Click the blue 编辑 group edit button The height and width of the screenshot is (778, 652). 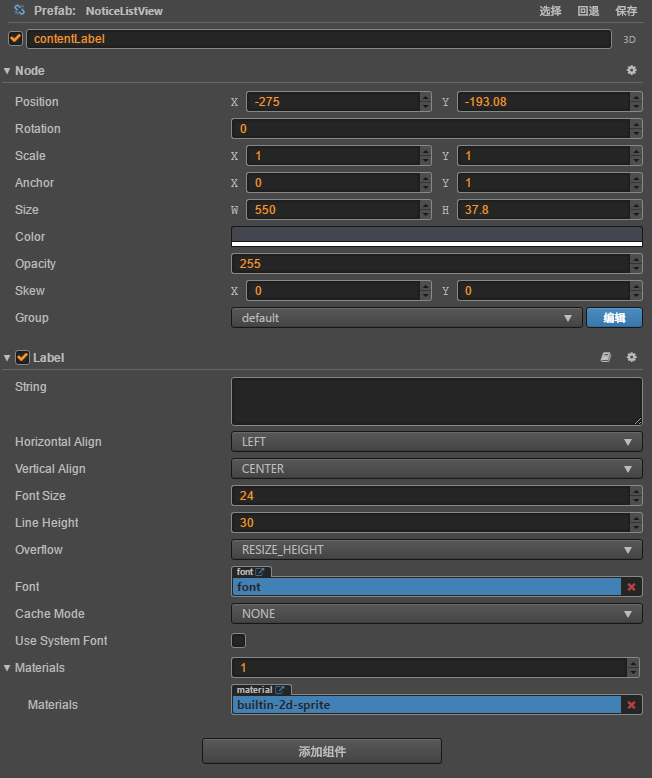click(614, 318)
